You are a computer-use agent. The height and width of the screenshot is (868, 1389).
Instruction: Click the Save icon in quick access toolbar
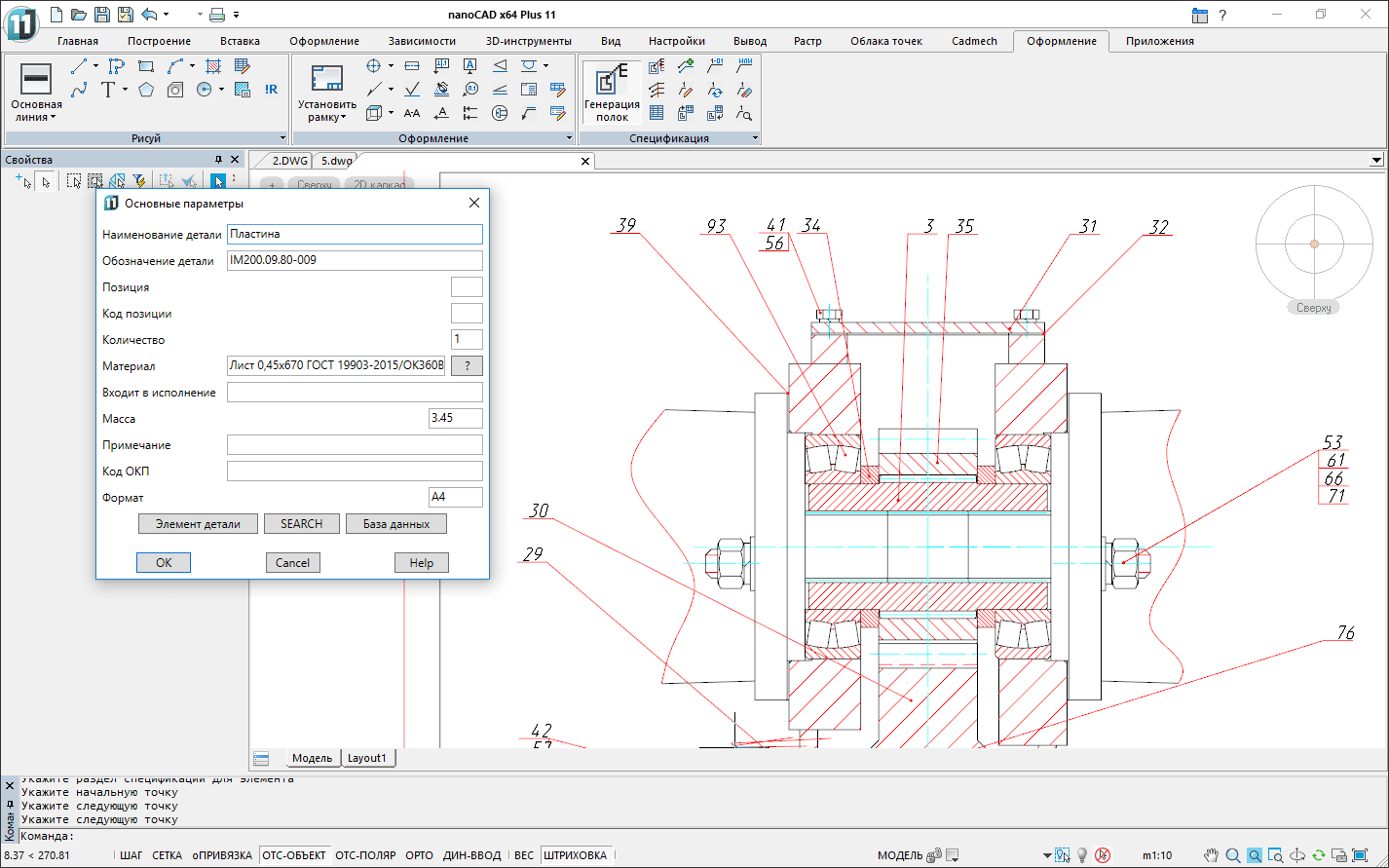click(102, 15)
